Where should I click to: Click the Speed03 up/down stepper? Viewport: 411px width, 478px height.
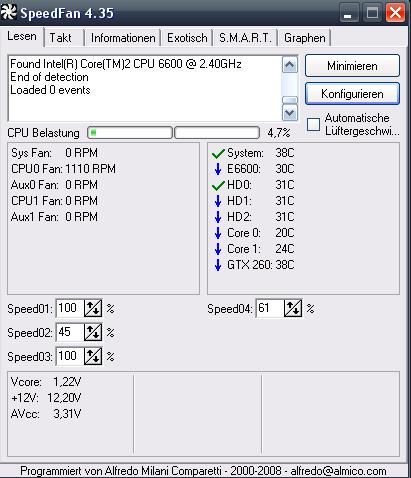point(93,356)
